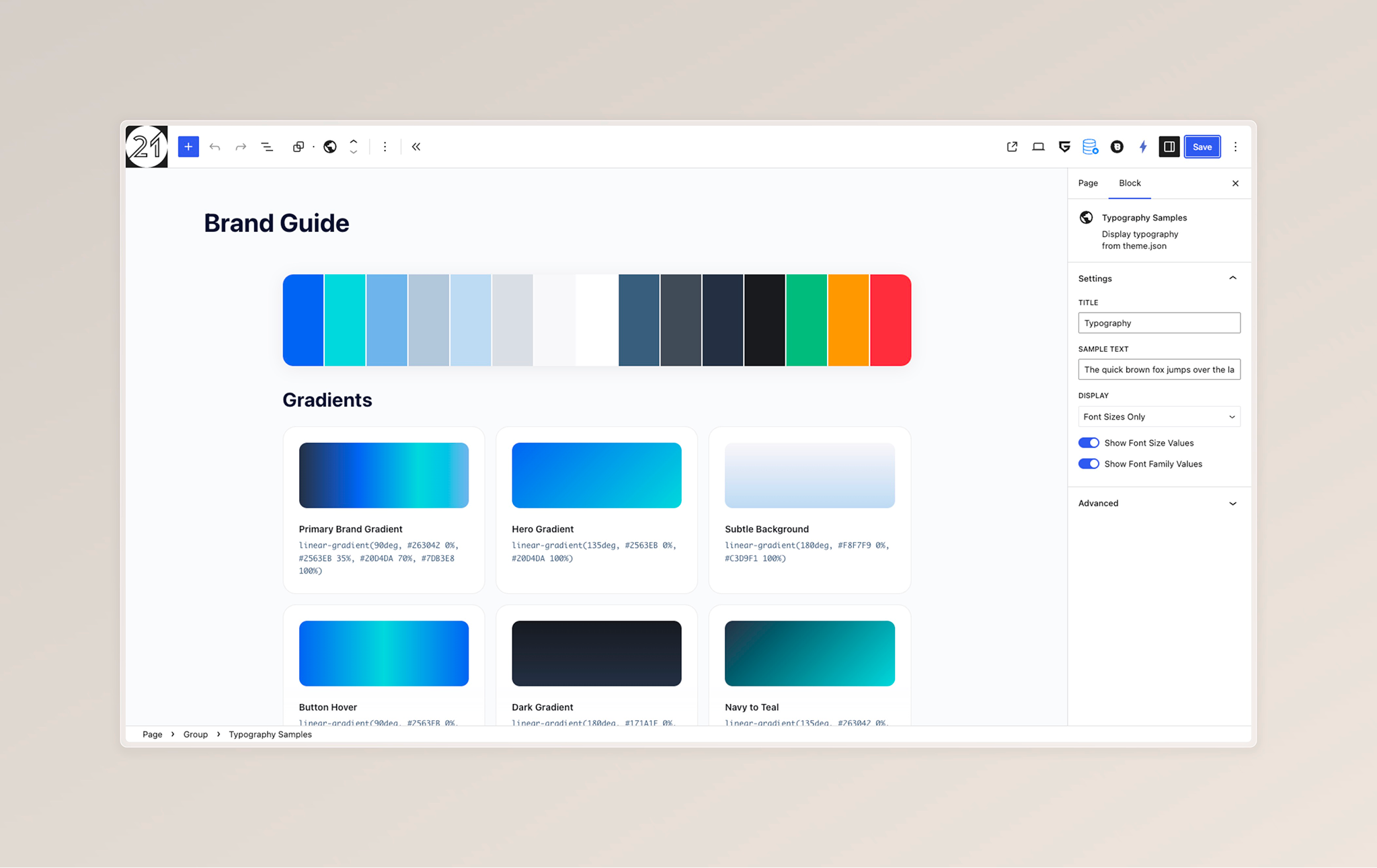This screenshot has height=868, width=1377.
Task: Collapse the Settings panel
Action: [1159, 278]
